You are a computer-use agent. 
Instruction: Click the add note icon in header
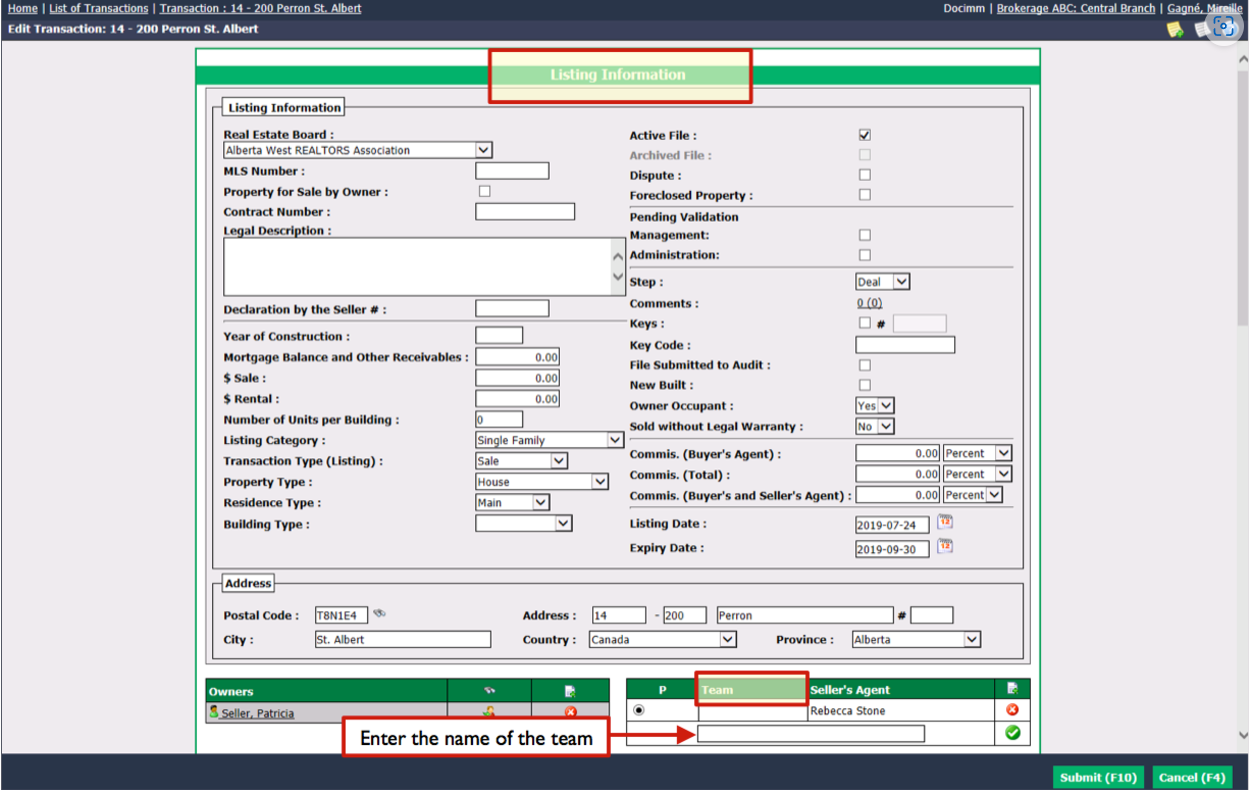(1175, 29)
